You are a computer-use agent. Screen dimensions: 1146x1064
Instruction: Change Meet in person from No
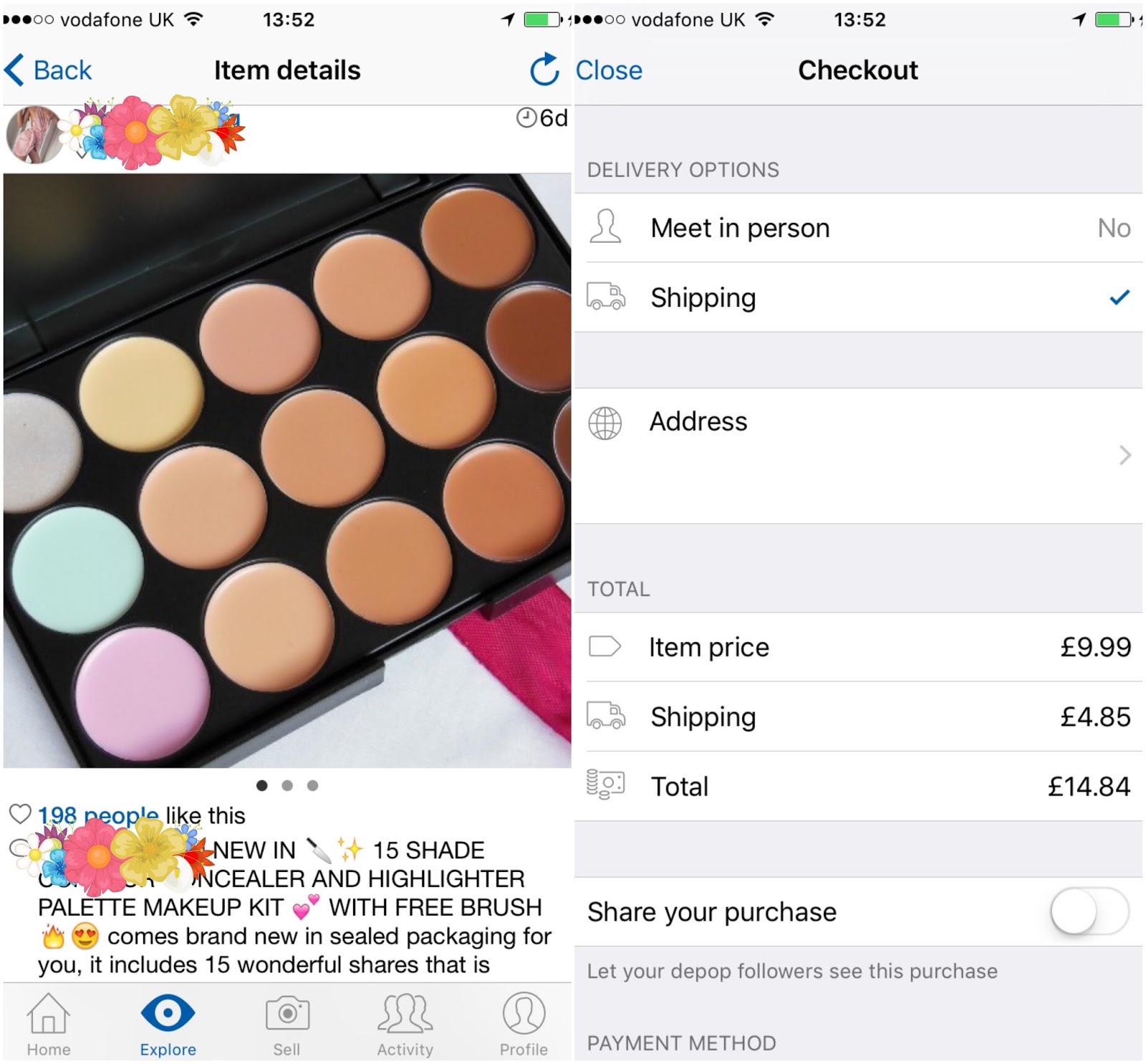coord(1114,228)
